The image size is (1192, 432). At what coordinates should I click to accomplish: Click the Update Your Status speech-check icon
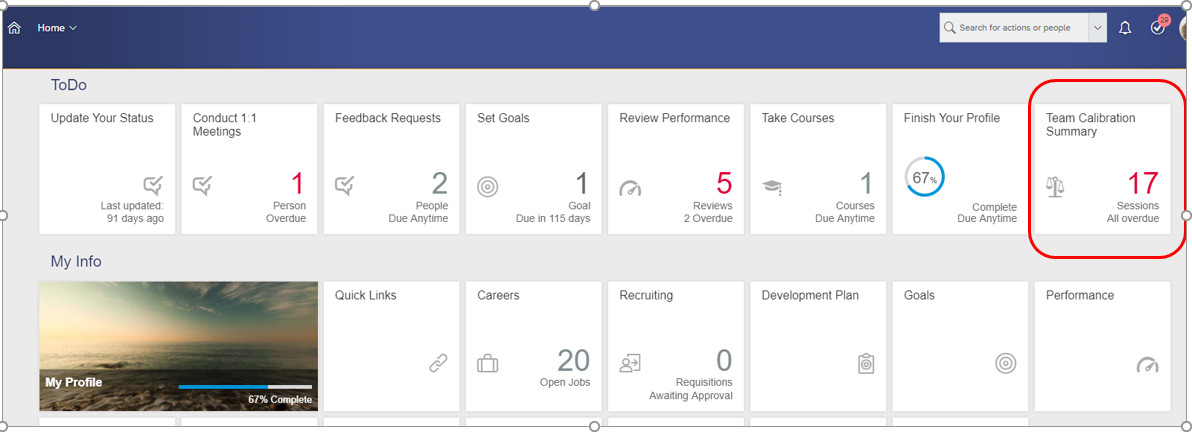[153, 185]
